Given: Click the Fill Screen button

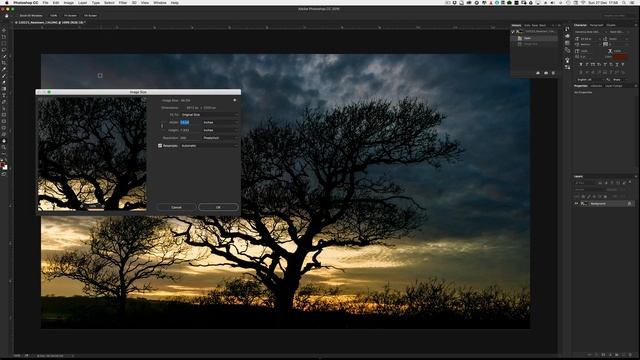Looking at the screenshot, I should 90,16.
